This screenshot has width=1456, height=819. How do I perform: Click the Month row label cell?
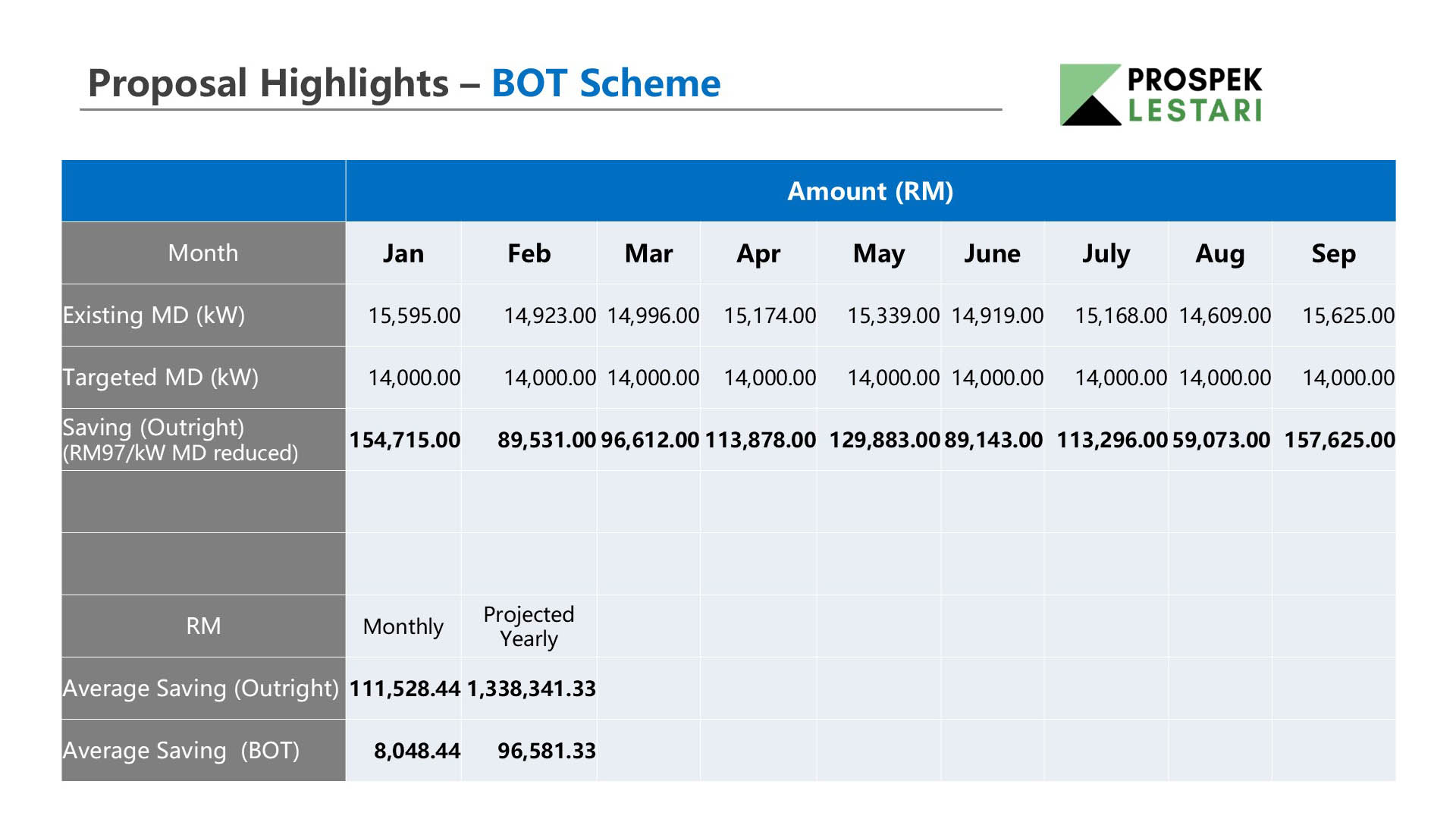(203, 253)
